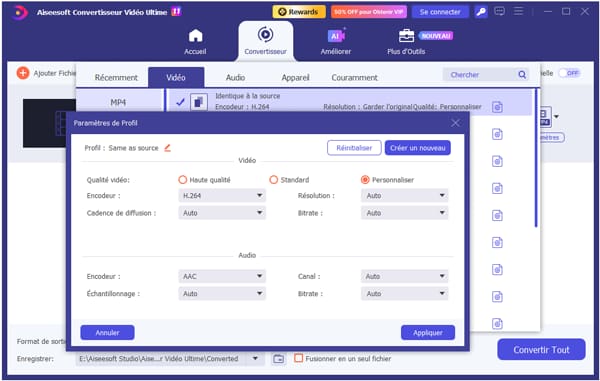Click Créer un nouveau button
Viewport: 600px width, 381px height.
(418, 148)
